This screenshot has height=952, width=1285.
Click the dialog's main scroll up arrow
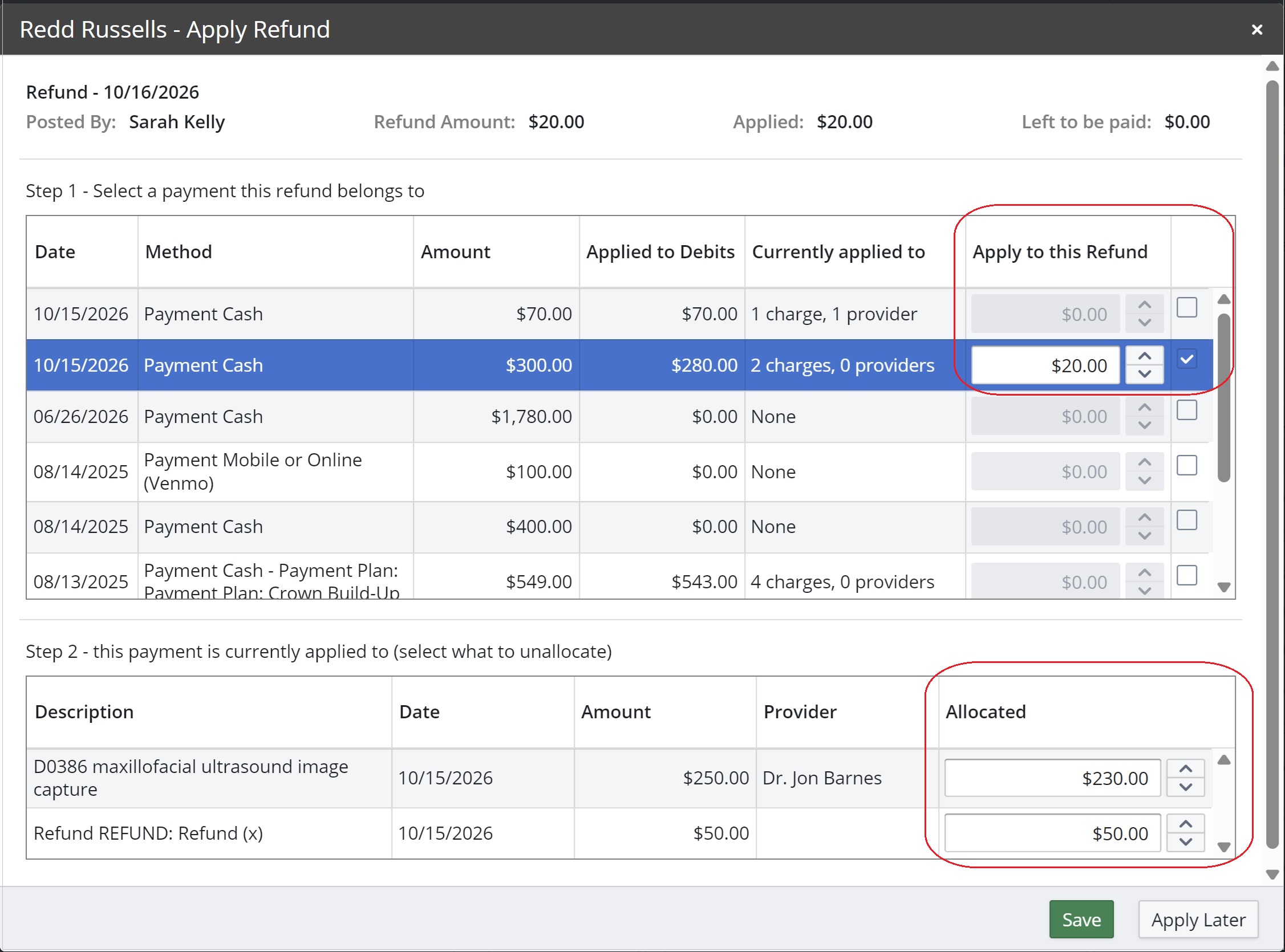click(1272, 67)
